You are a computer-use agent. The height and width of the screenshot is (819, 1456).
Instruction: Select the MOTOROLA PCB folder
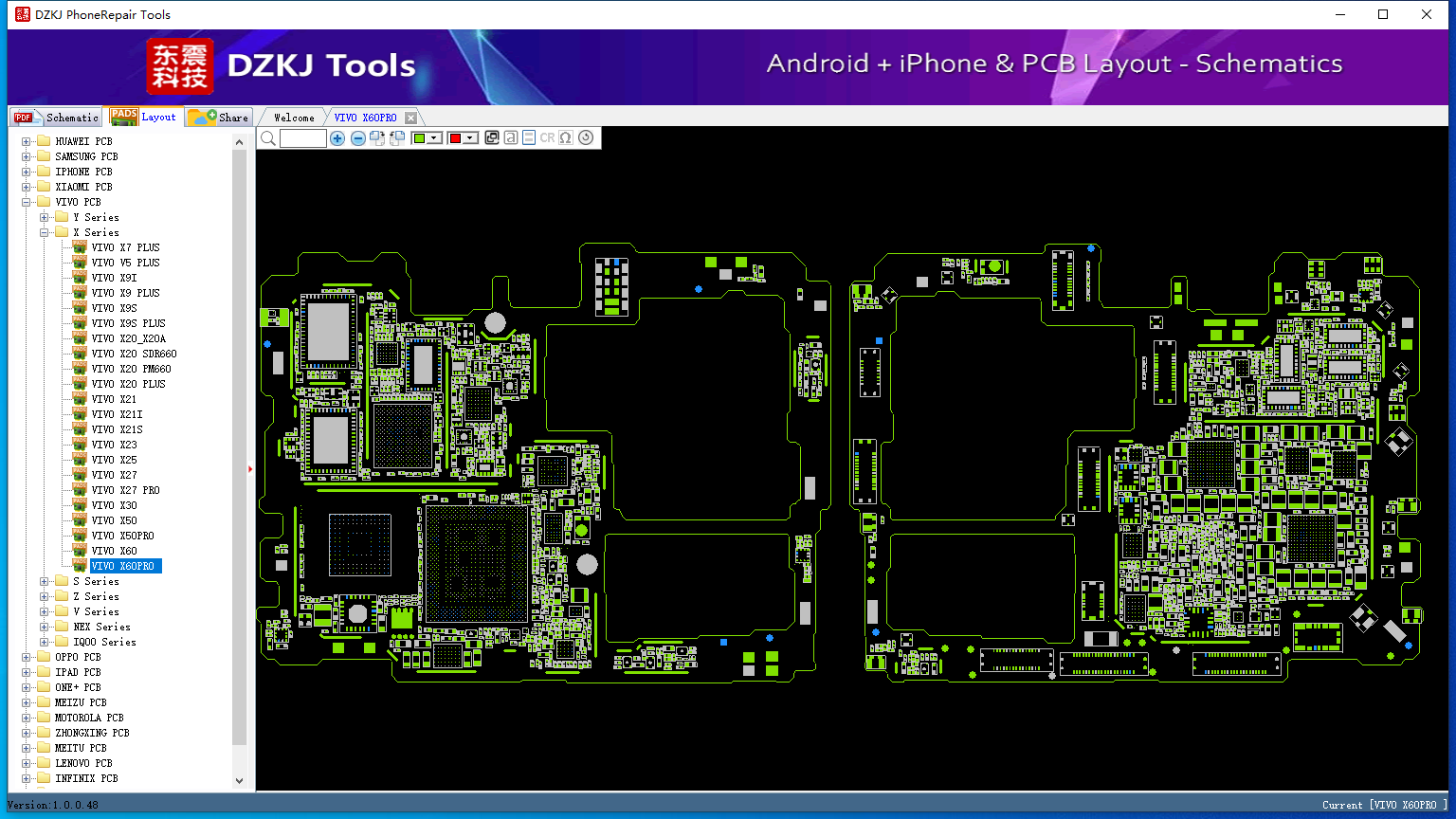[x=89, y=718]
